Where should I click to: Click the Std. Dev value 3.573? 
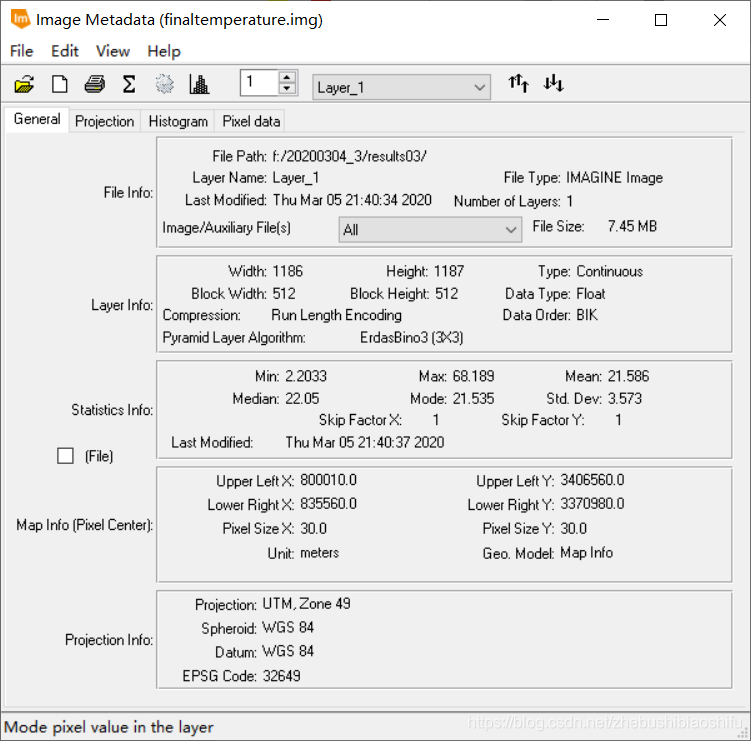pos(625,399)
